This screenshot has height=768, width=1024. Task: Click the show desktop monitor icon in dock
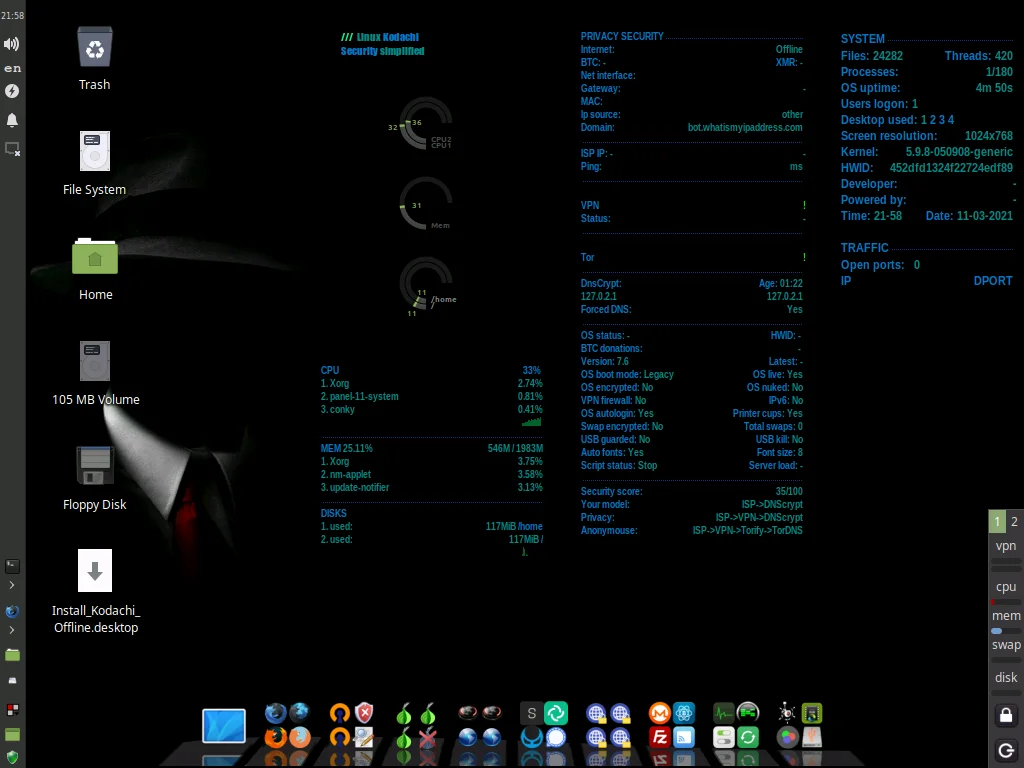(223, 727)
